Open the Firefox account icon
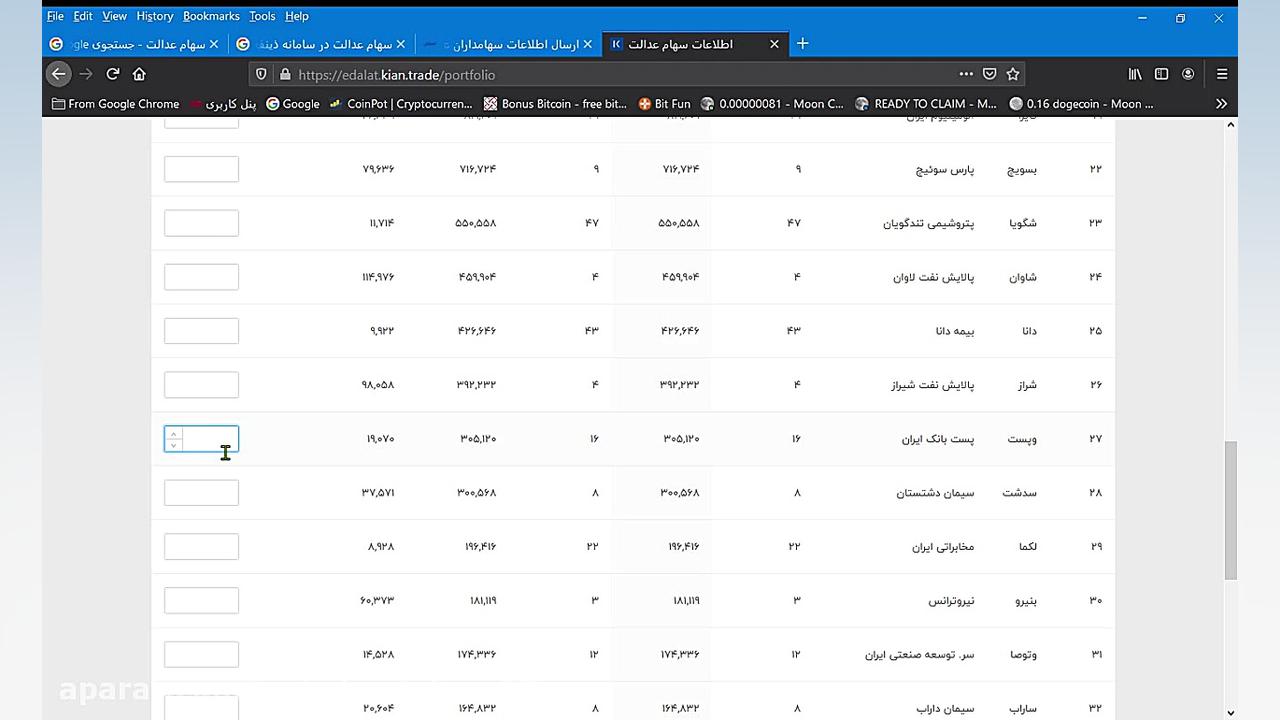The width and height of the screenshot is (1280, 720). (x=1188, y=74)
